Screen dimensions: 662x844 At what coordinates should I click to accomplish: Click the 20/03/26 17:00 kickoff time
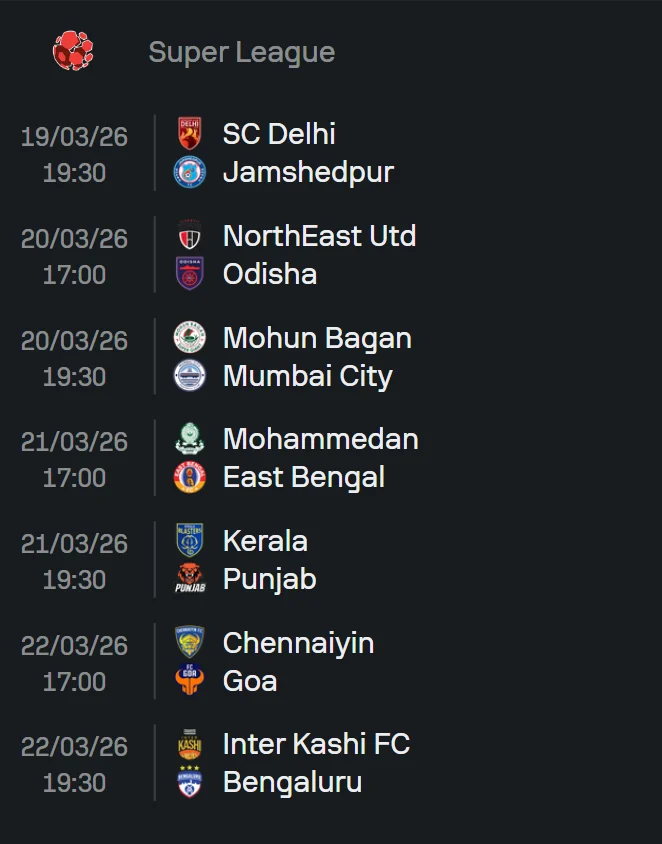[x=75, y=275]
